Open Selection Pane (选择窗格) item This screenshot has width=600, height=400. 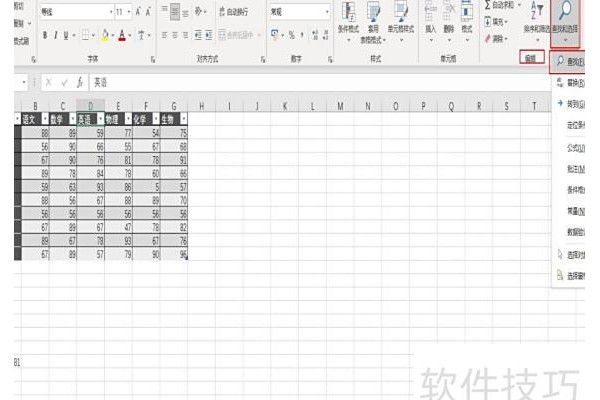pos(570,276)
